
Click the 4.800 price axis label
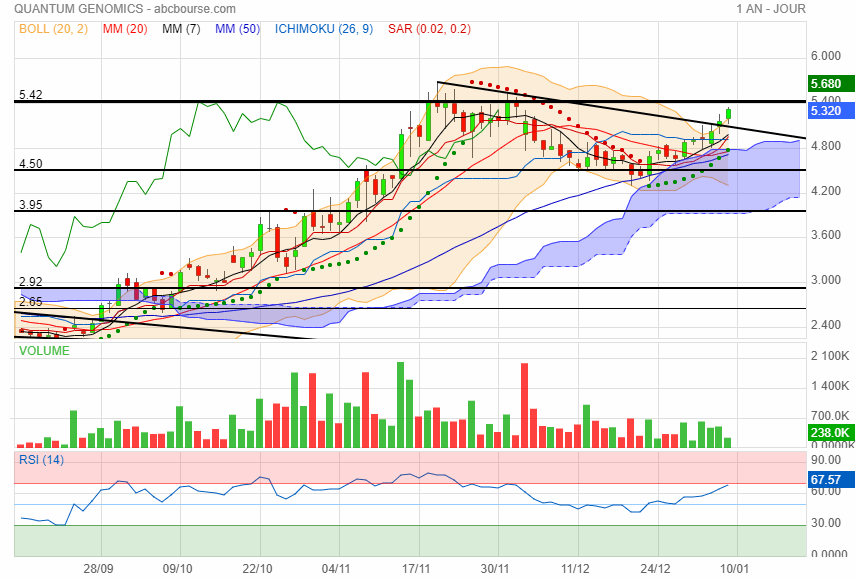click(x=826, y=146)
